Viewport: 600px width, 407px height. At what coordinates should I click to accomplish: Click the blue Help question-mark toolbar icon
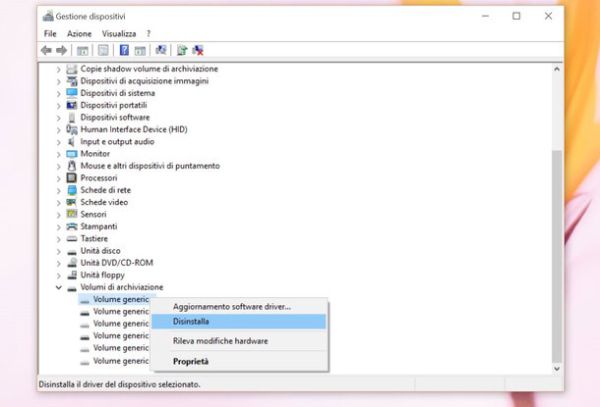124,50
